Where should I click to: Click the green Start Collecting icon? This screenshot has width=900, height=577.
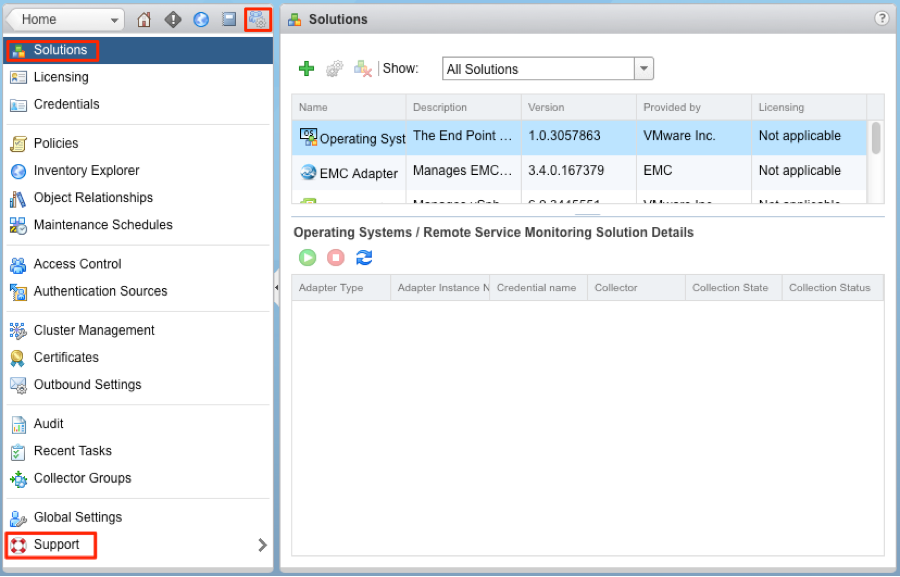[x=308, y=258]
